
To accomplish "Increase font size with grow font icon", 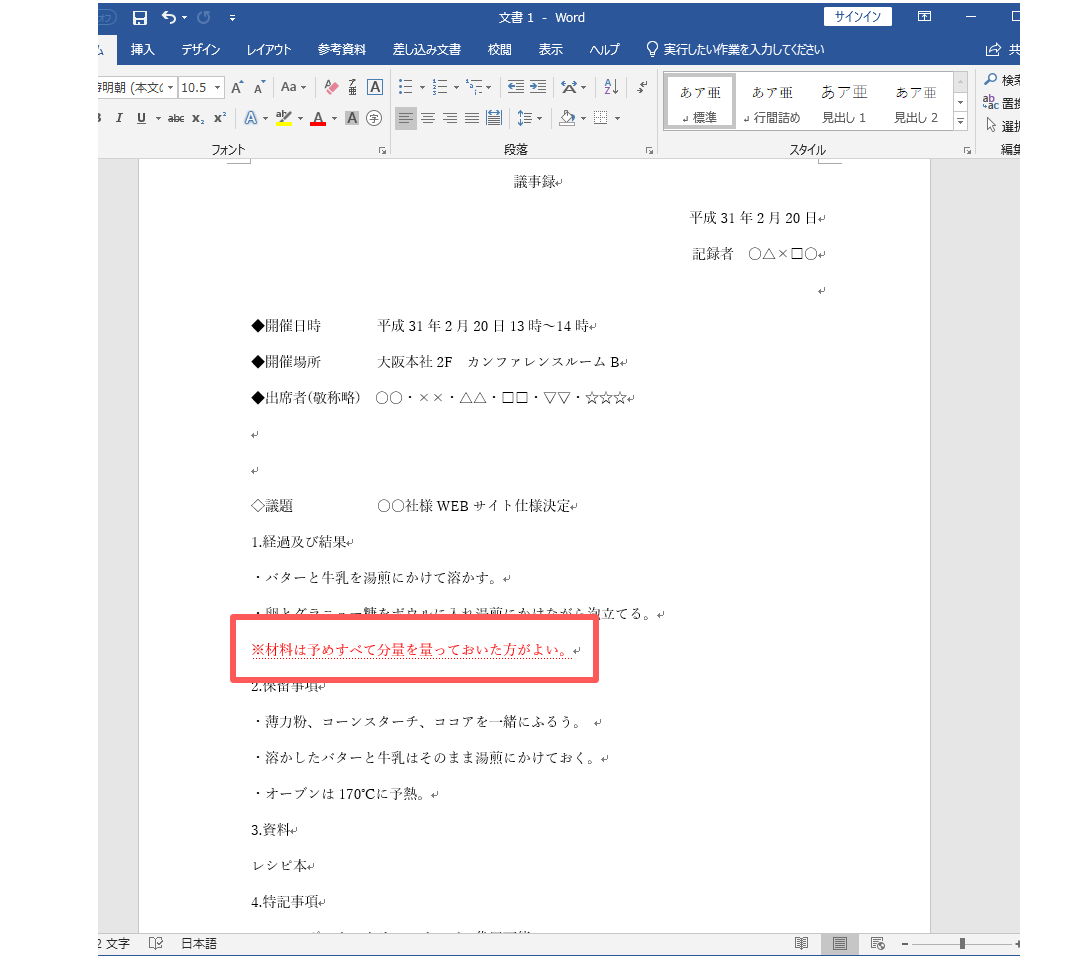I will pos(237,87).
